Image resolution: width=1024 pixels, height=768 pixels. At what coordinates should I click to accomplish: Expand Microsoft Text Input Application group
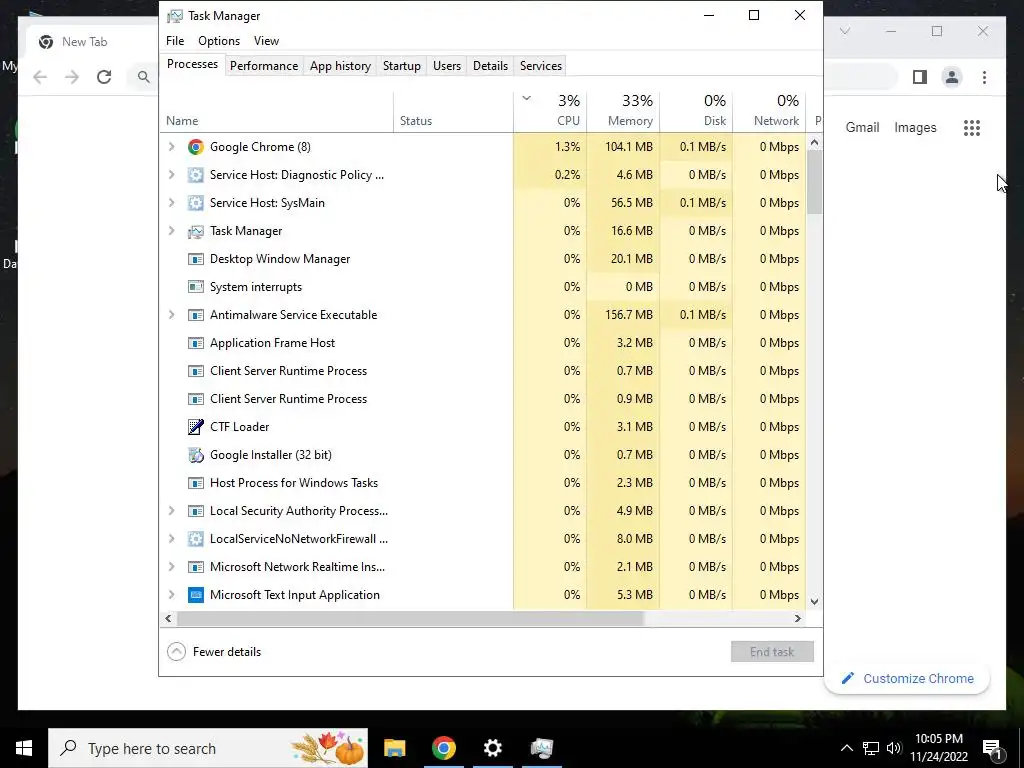[x=172, y=595]
